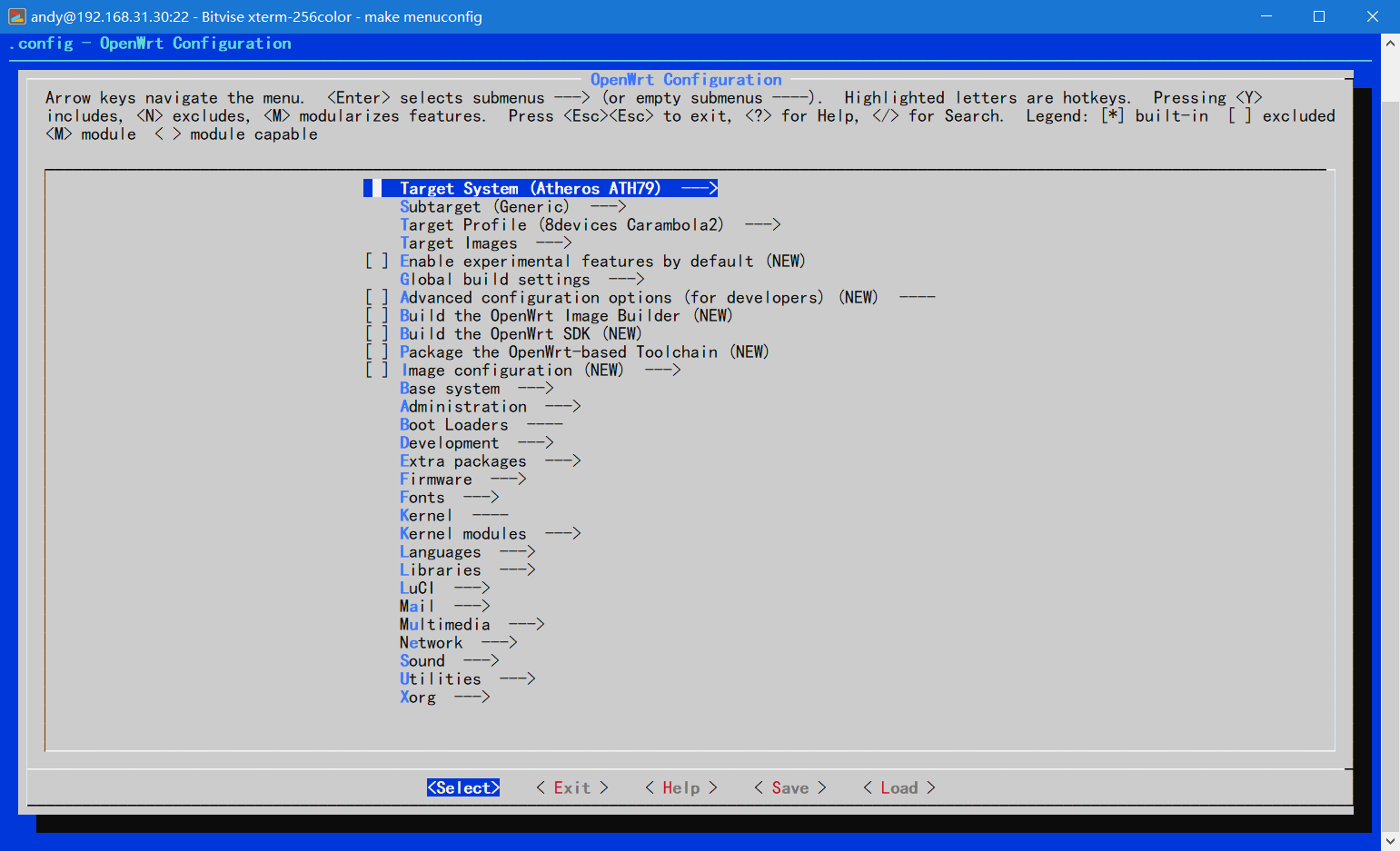Close the Bitvise terminal window
The image size is (1400, 851).
1373,16
